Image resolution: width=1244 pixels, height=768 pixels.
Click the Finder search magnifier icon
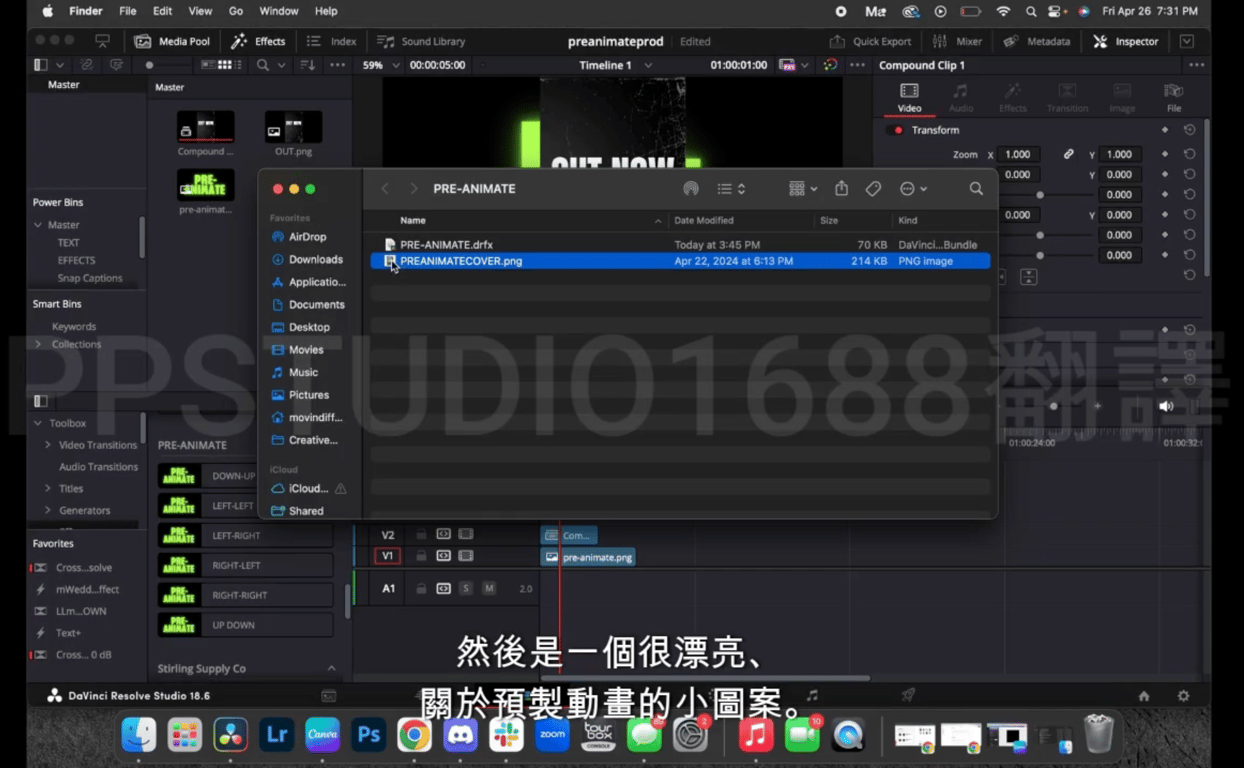click(976, 188)
